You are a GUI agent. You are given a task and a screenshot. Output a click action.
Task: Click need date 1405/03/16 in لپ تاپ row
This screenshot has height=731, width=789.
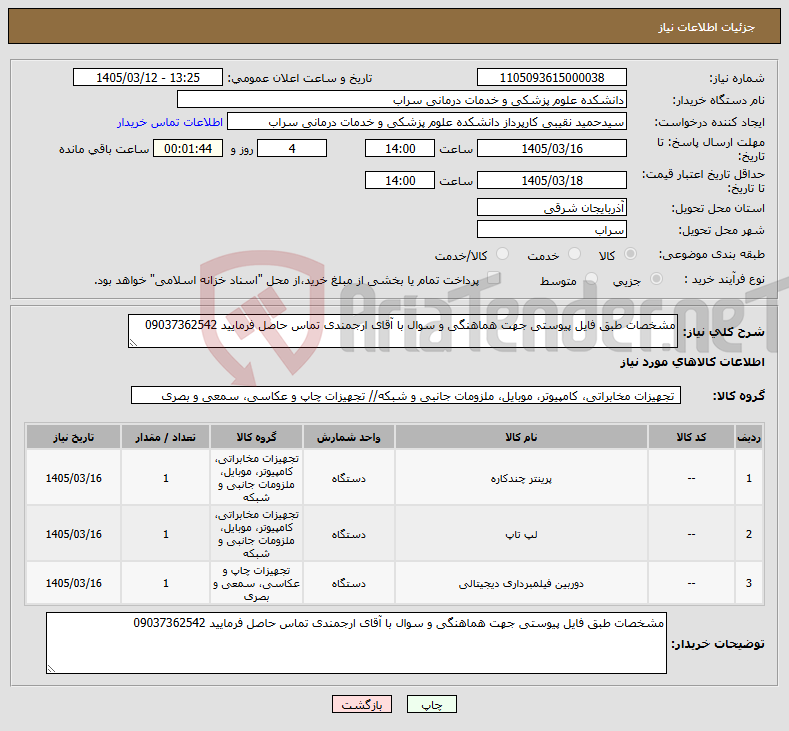click(73, 534)
